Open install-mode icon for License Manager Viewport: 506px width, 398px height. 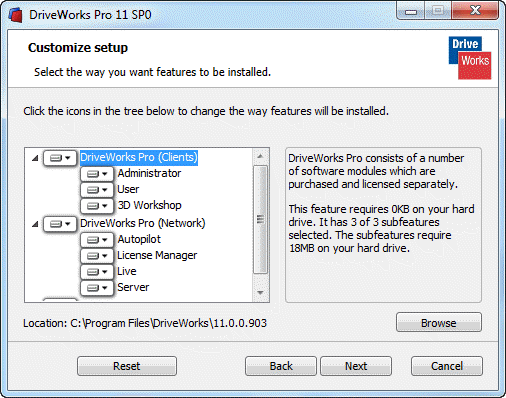[x=97, y=256]
